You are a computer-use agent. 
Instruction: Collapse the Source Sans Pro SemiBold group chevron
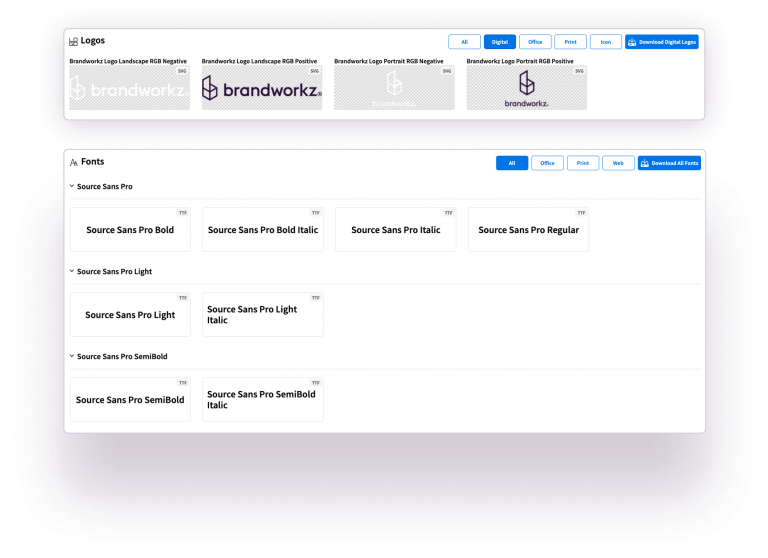[72, 356]
